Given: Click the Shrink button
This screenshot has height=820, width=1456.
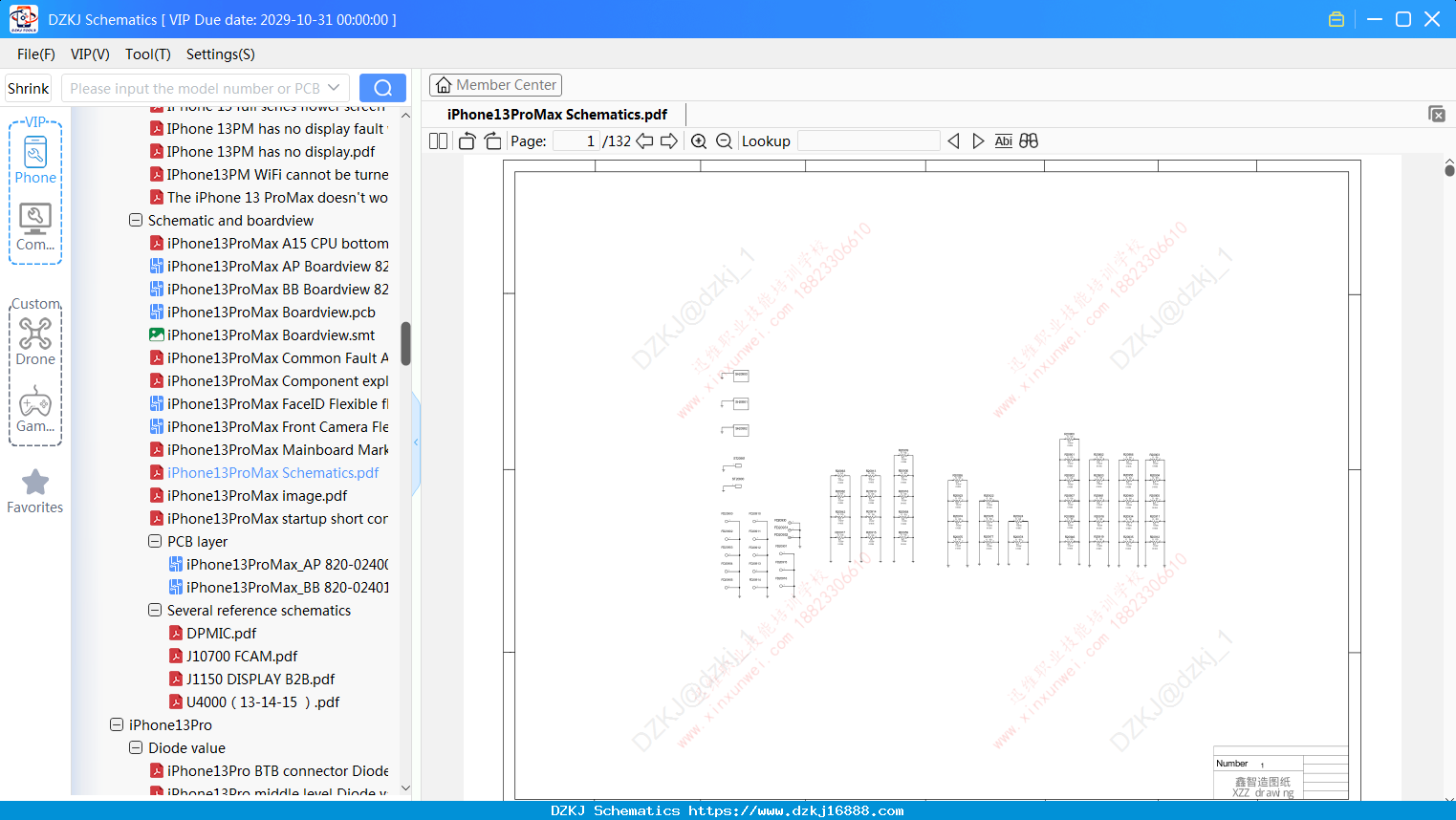Looking at the screenshot, I should click(x=29, y=88).
